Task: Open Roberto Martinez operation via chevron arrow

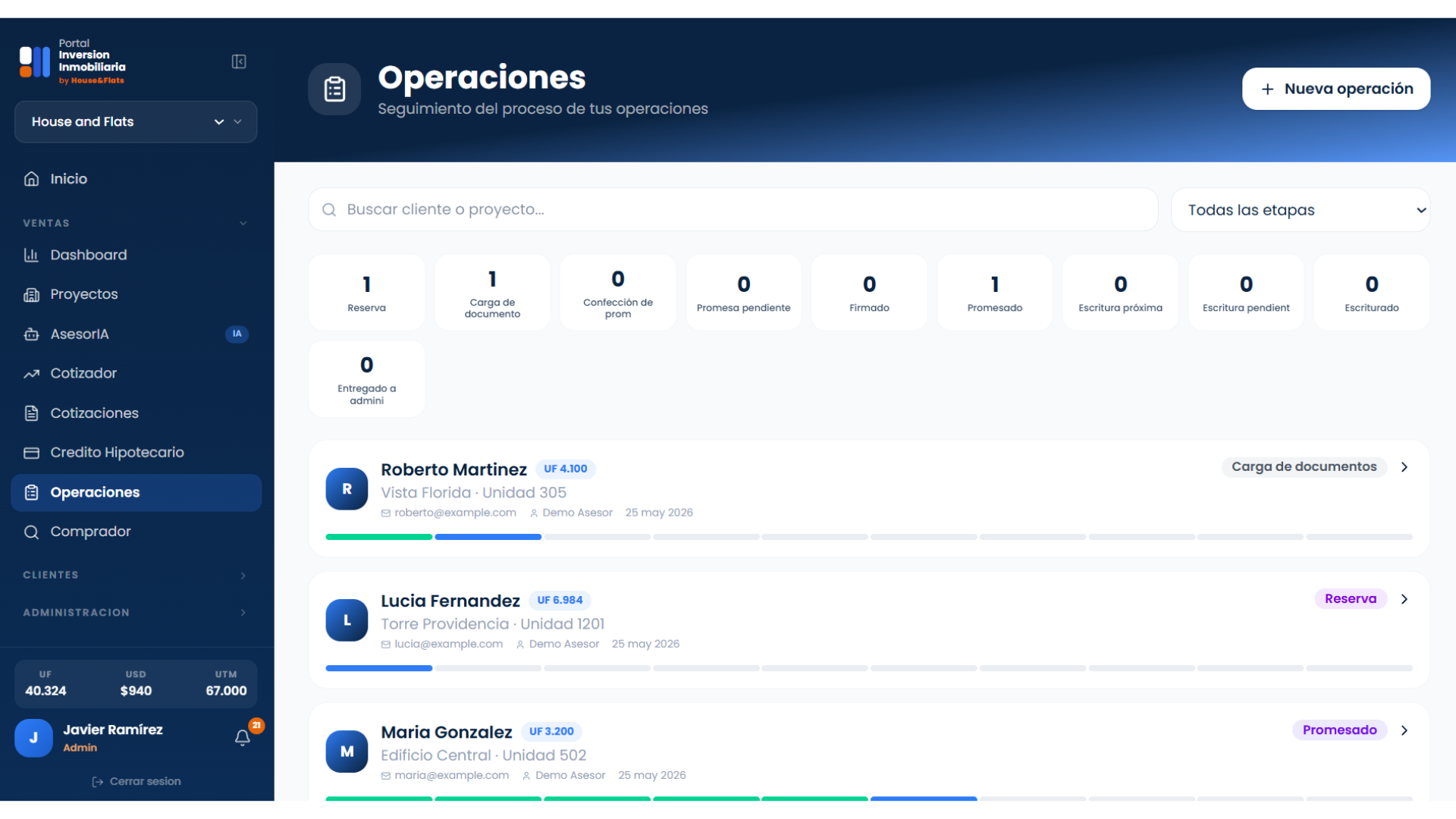Action: (x=1404, y=467)
